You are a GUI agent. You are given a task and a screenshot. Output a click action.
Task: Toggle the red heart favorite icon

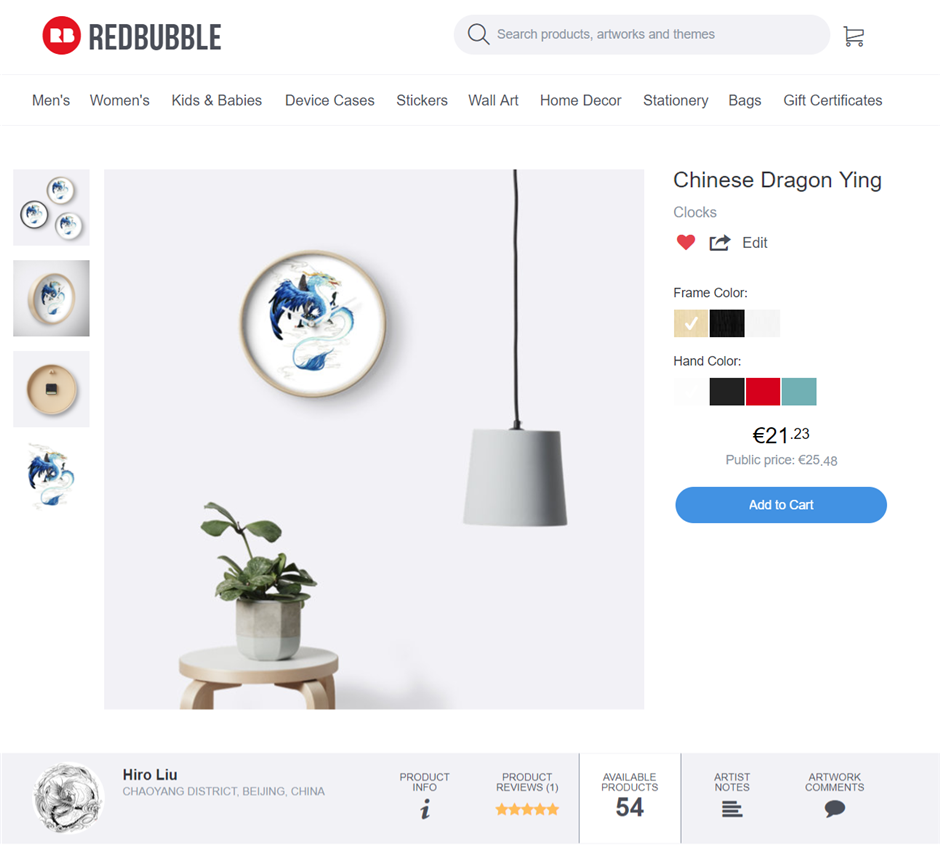click(x=685, y=242)
